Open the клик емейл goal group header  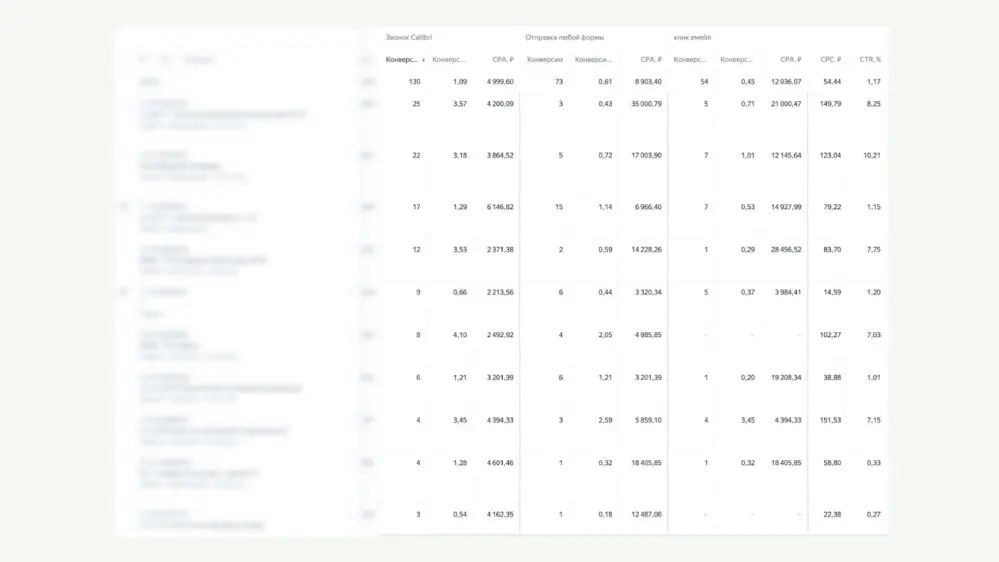692,38
